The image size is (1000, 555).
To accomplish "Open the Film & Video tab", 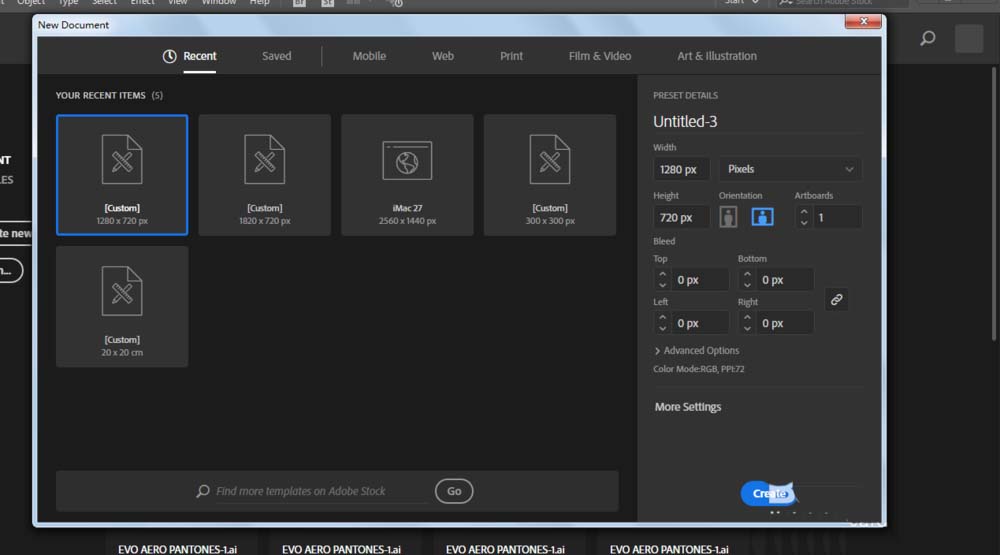I will click(599, 56).
